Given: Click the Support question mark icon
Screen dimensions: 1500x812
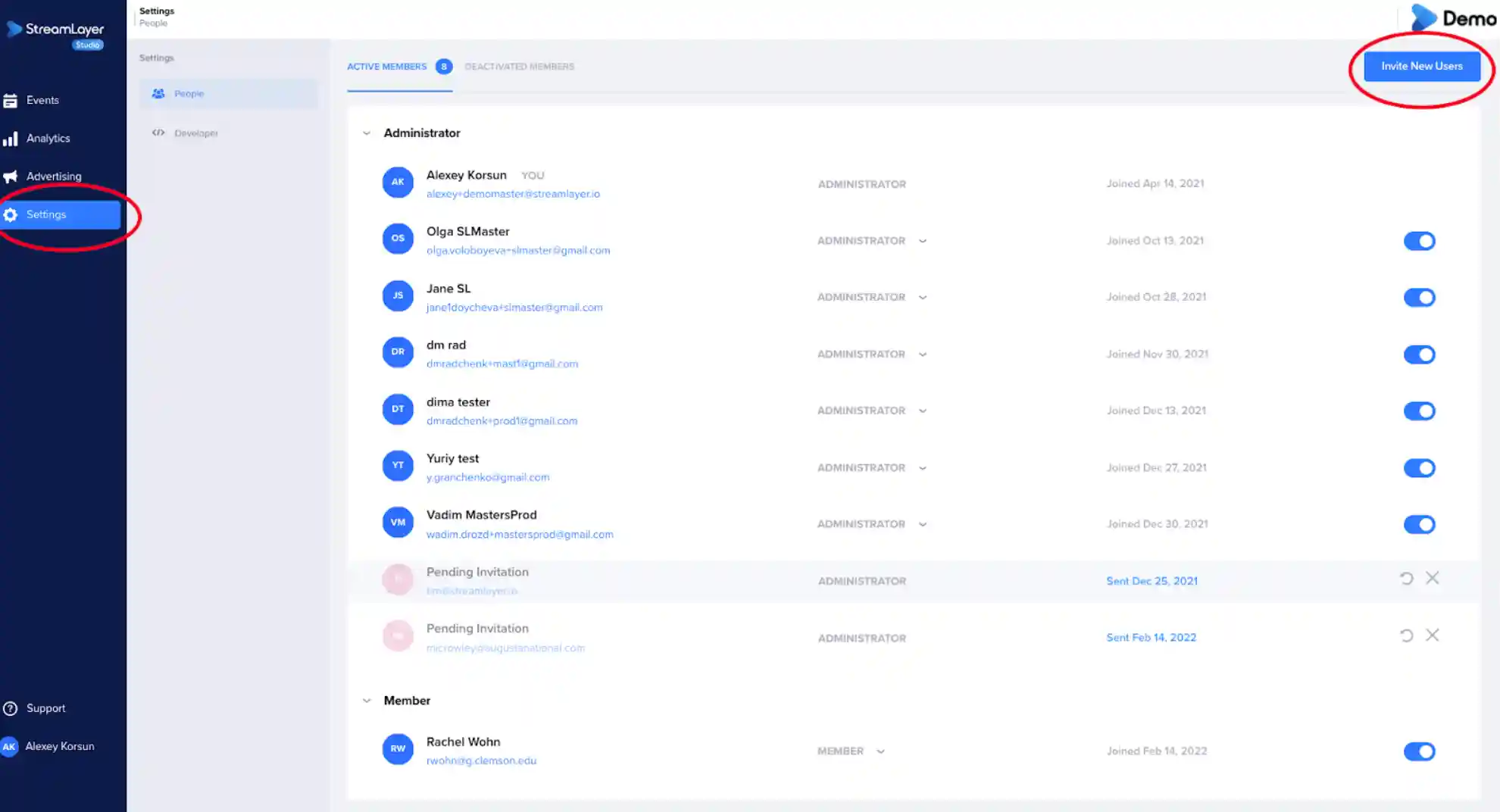Looking at the screenshot, I should coord(11,708).
